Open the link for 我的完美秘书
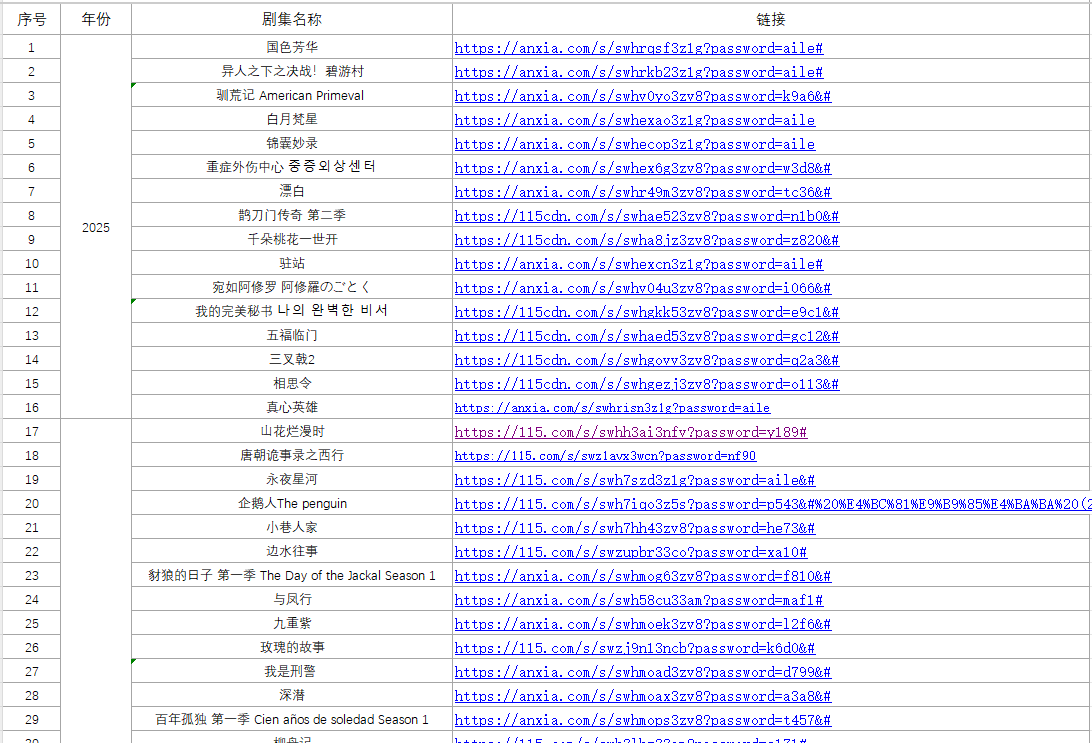 647,312
